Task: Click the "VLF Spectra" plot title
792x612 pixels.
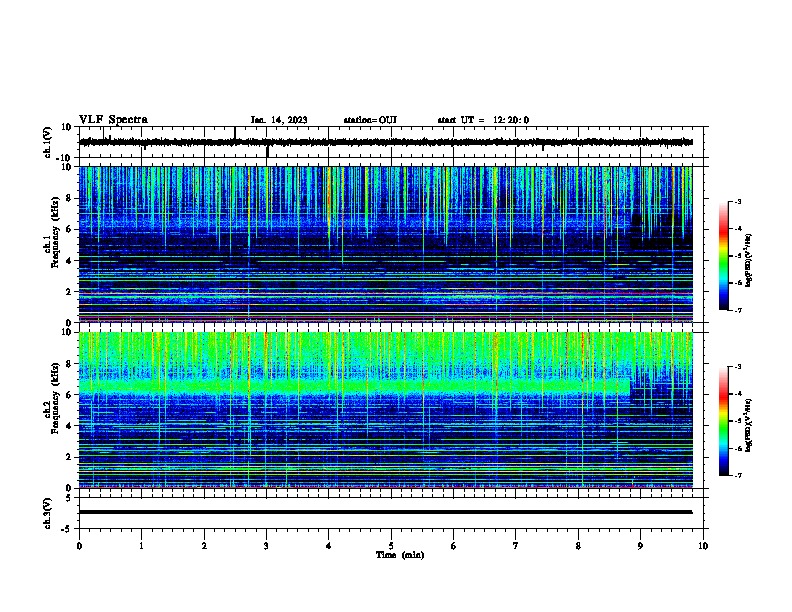Action: (x=113, y=120)
